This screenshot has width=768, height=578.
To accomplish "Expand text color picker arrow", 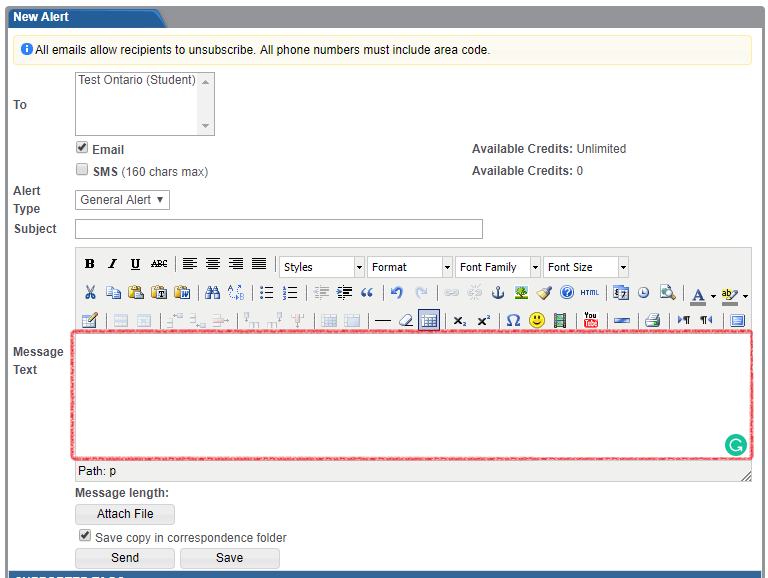I will (x=713, y=296).
